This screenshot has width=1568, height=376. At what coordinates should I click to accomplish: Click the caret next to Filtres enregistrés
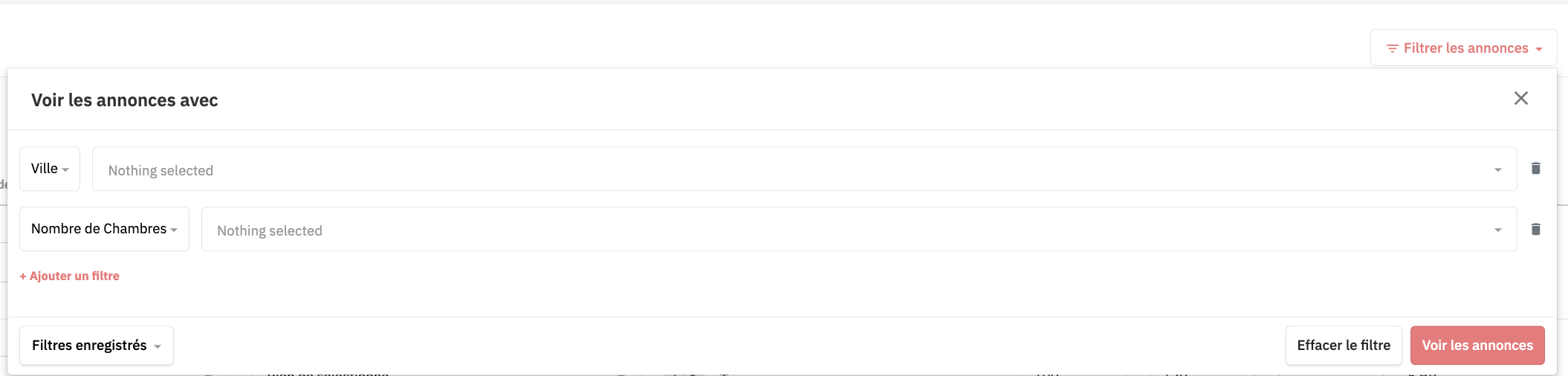pos(157,346)
